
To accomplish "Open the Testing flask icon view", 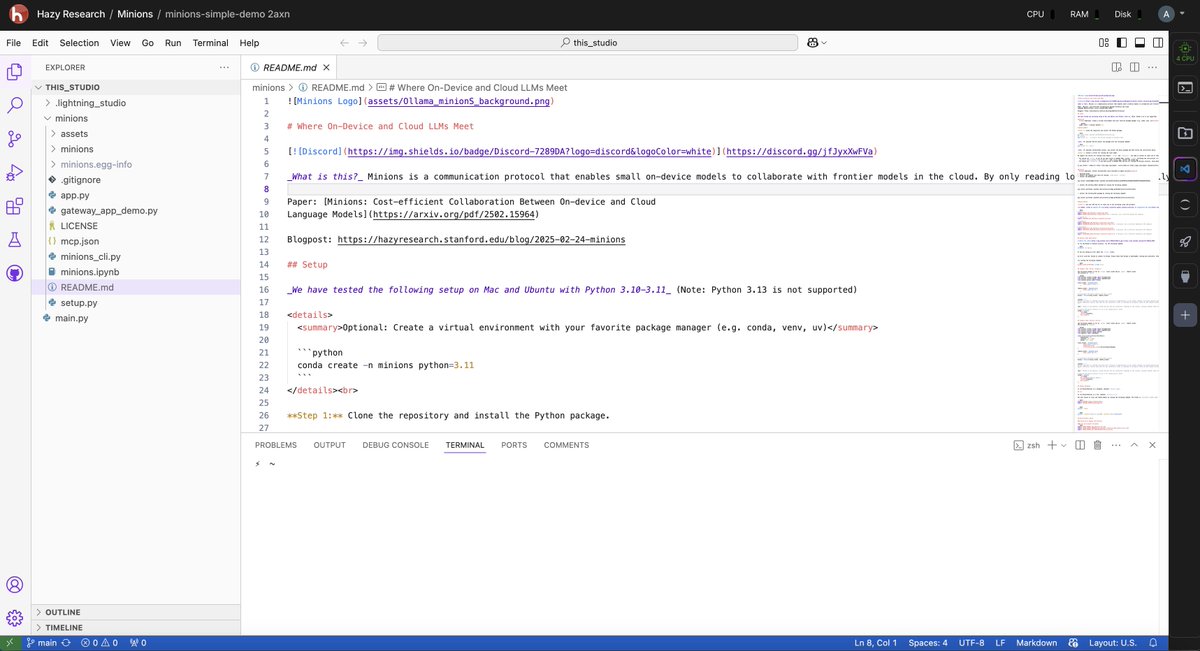I will 15,240.
